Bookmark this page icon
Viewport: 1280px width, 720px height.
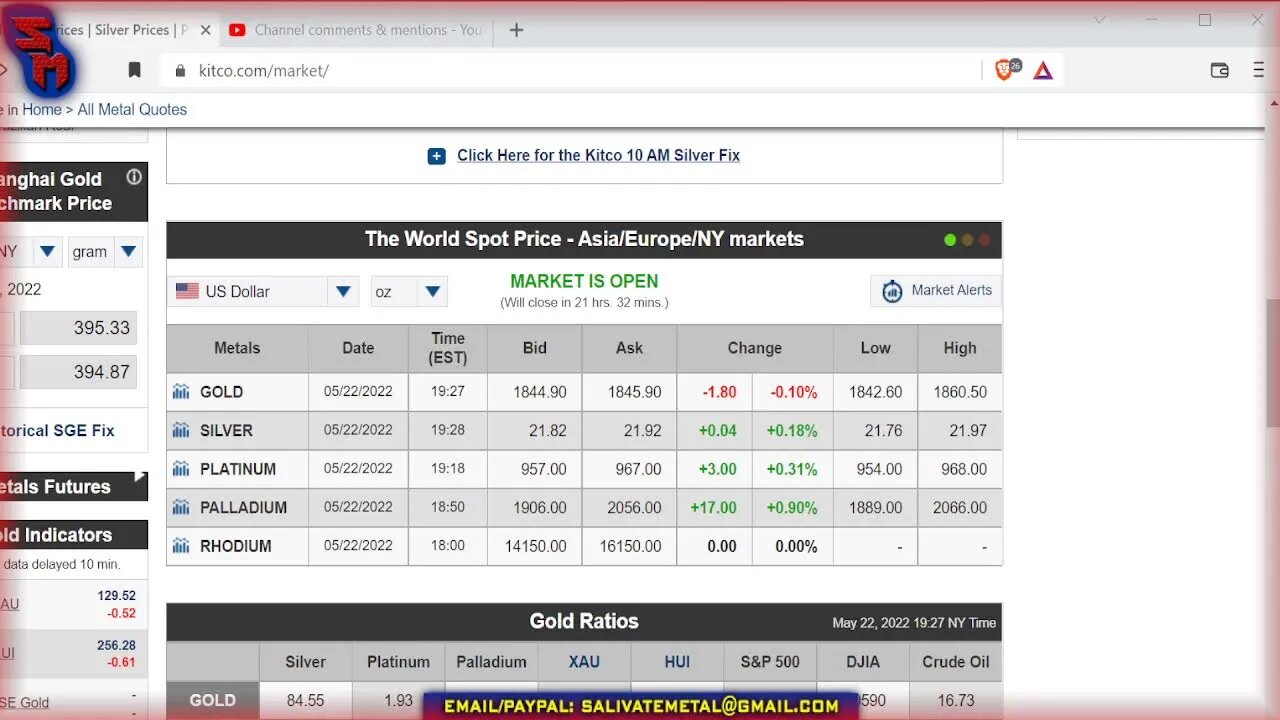(x=135, y=70)
